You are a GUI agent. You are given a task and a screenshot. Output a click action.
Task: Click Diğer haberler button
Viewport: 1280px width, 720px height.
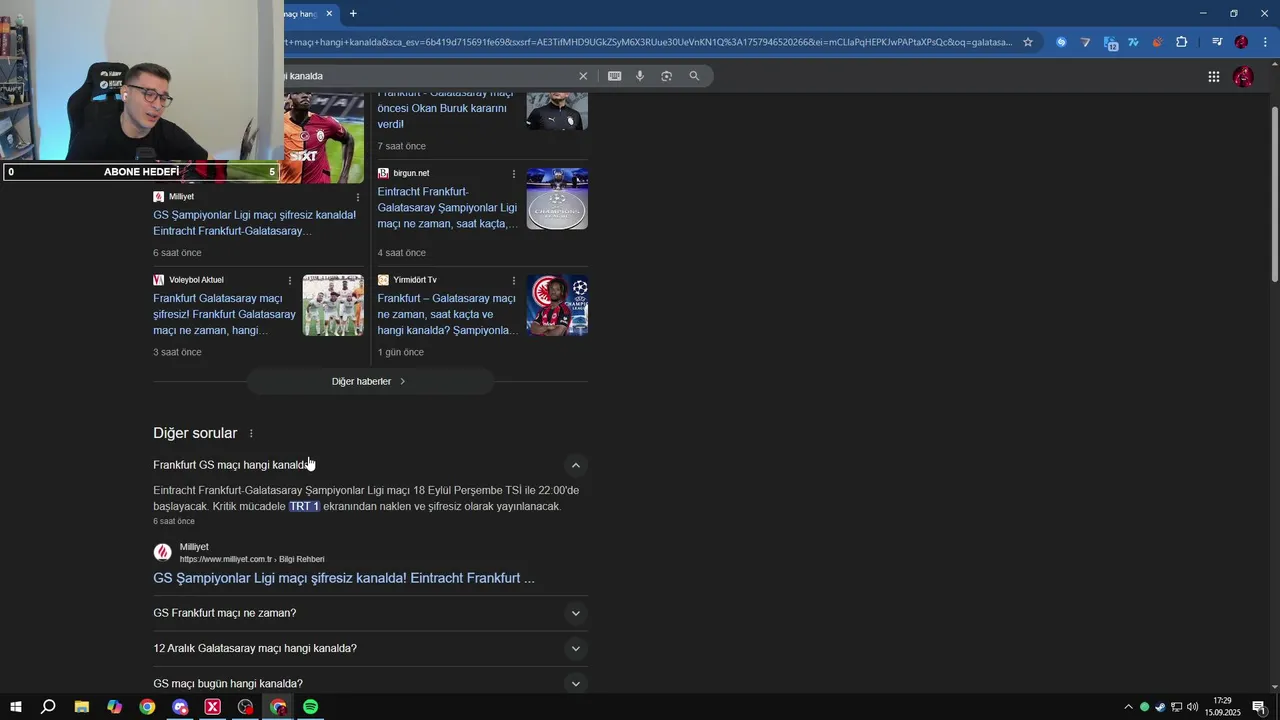click(370, 381)
